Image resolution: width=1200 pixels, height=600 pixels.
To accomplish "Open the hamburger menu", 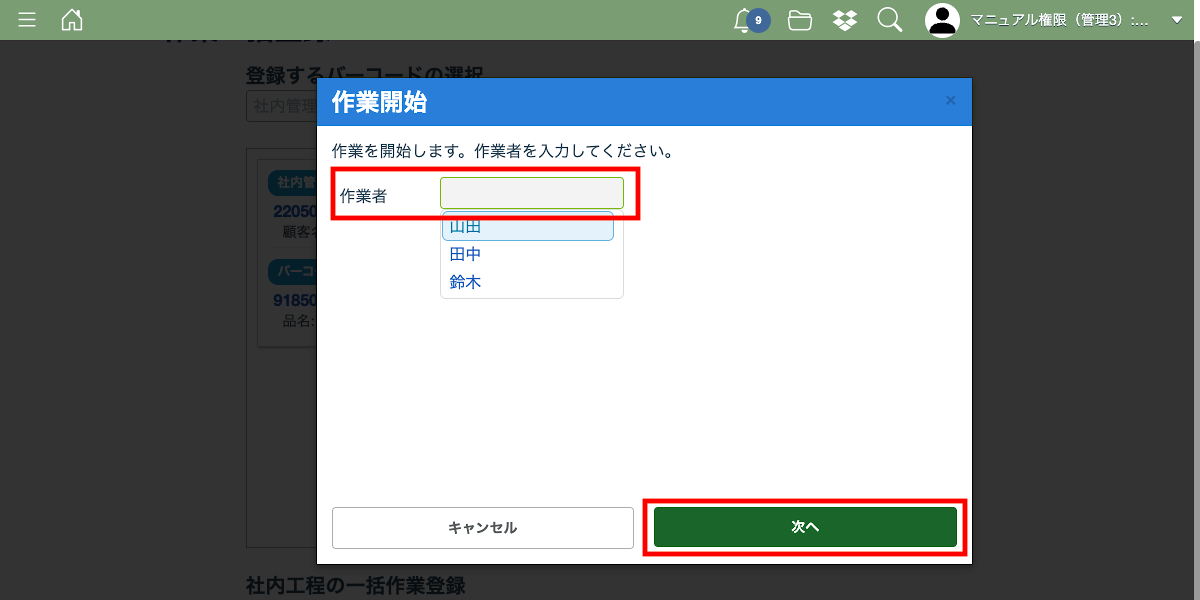I will [x=27, y=20].
